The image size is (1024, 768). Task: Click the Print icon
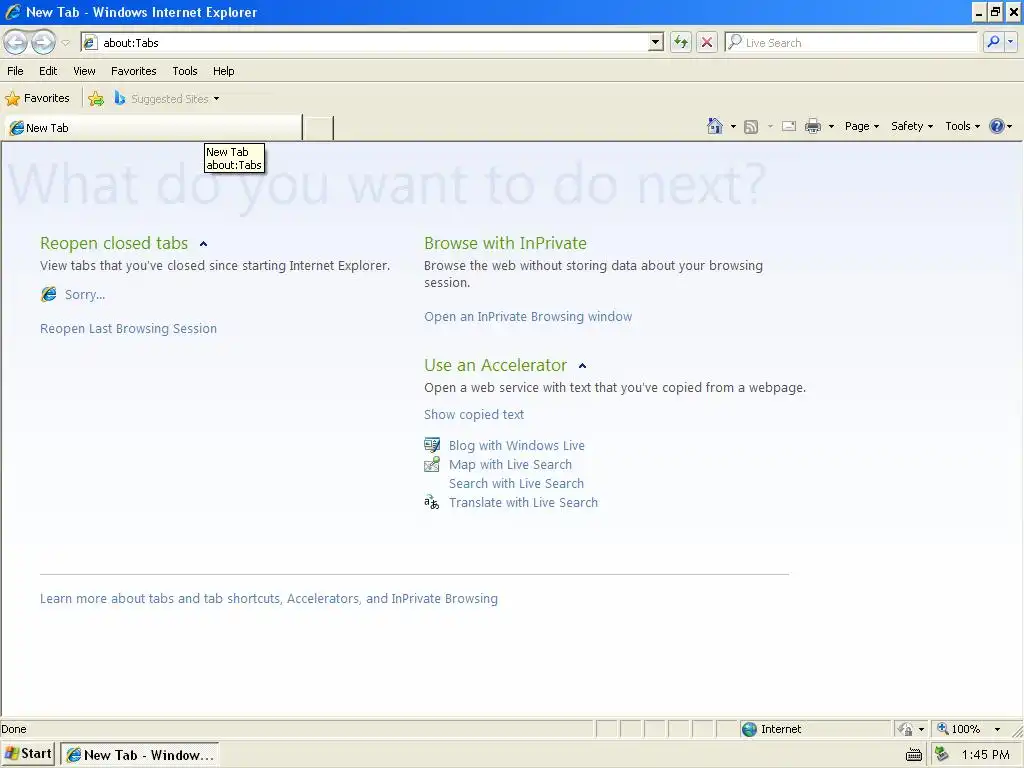coord(813,126)
